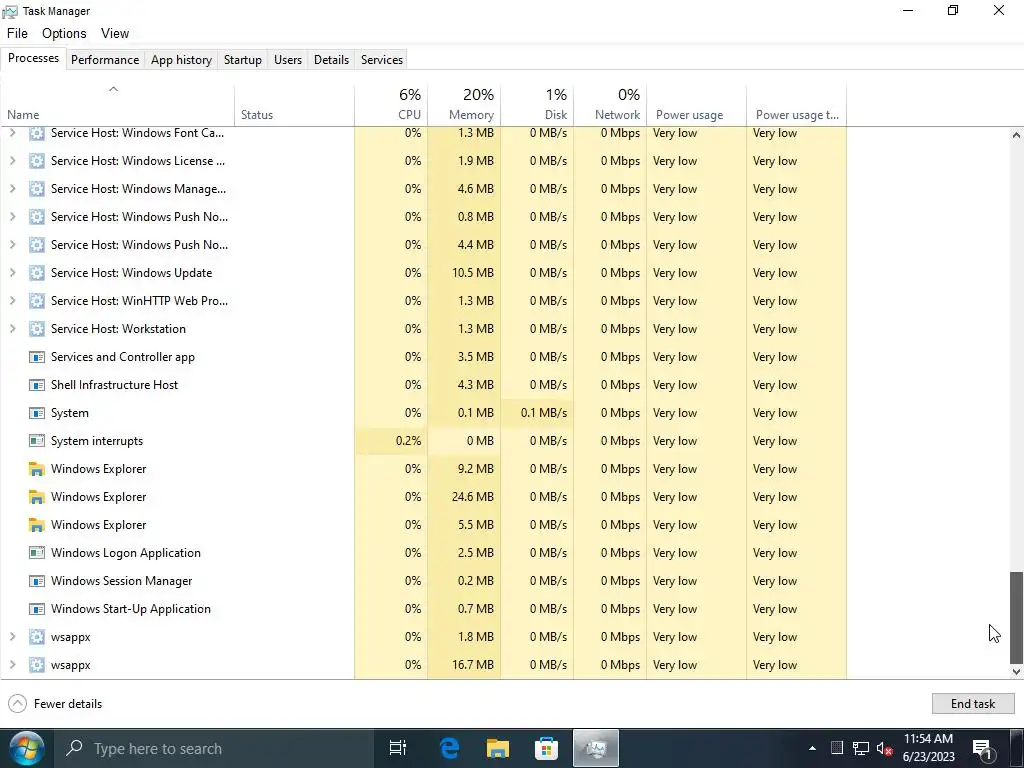The height and width of the screenshot is (768, 1024).
Task: Sort by the CPU column header
Action: click(x=391, y=105)
